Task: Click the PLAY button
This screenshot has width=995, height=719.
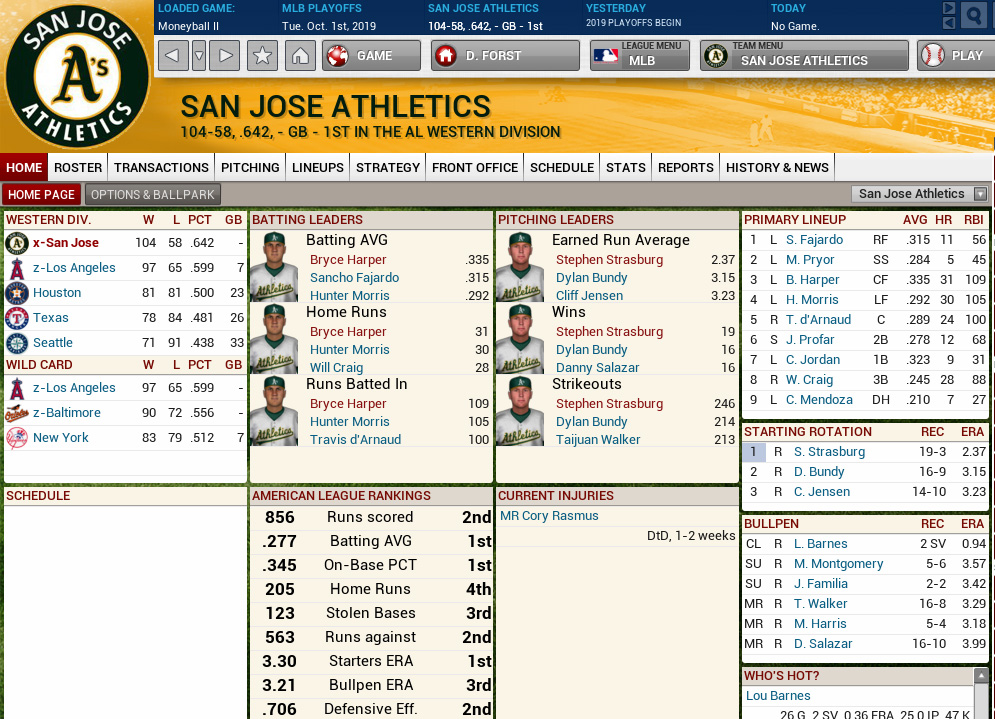Action: point(956,56)
